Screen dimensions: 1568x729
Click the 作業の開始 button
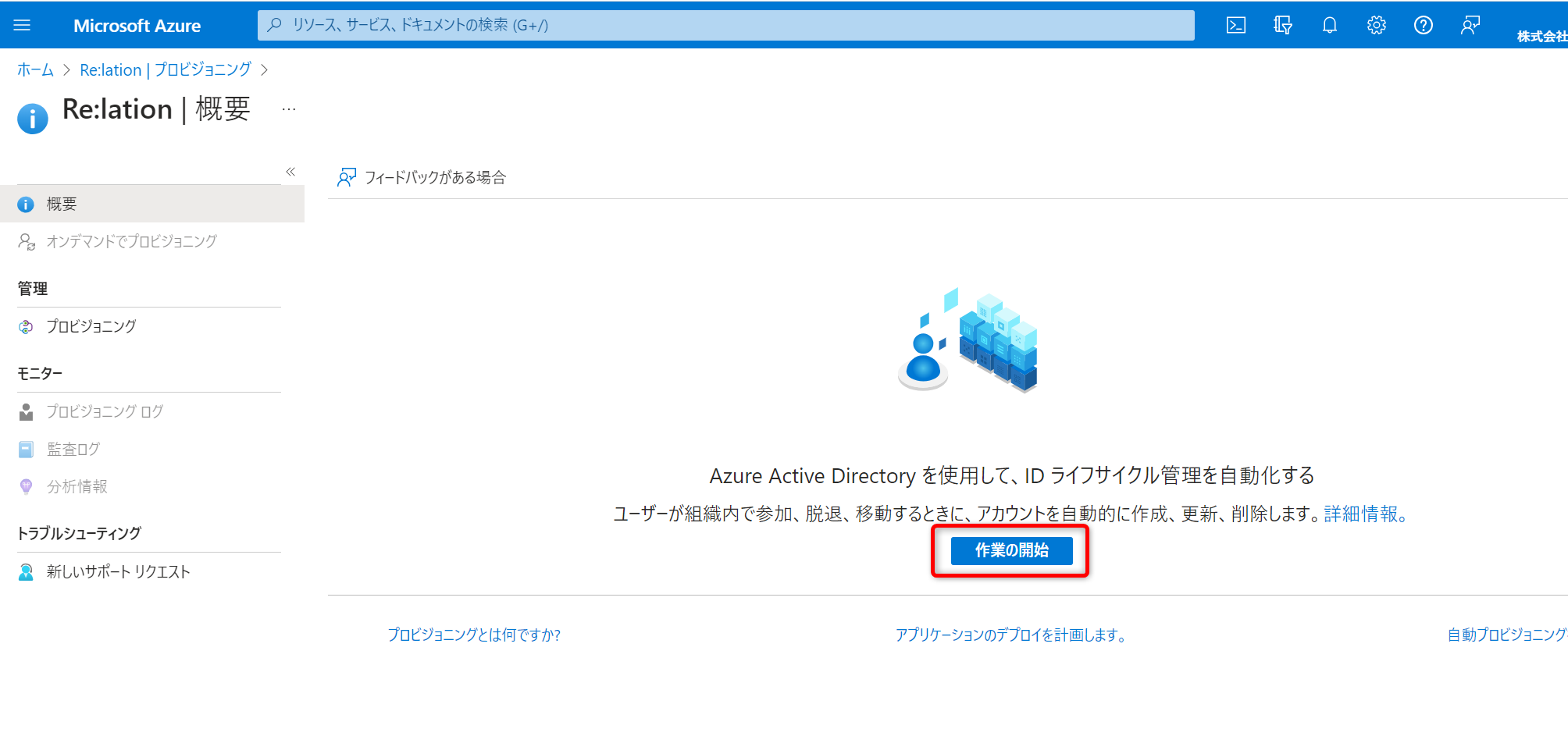tap(1011, 551)
